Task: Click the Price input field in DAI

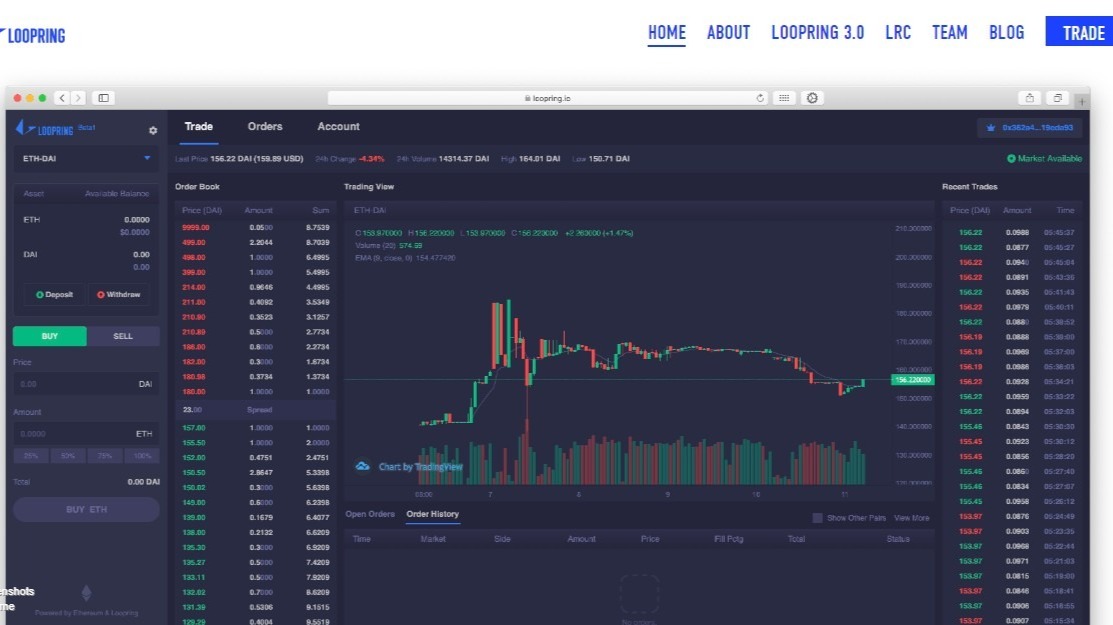Action: pyautogui.click(x=86, y=384)
